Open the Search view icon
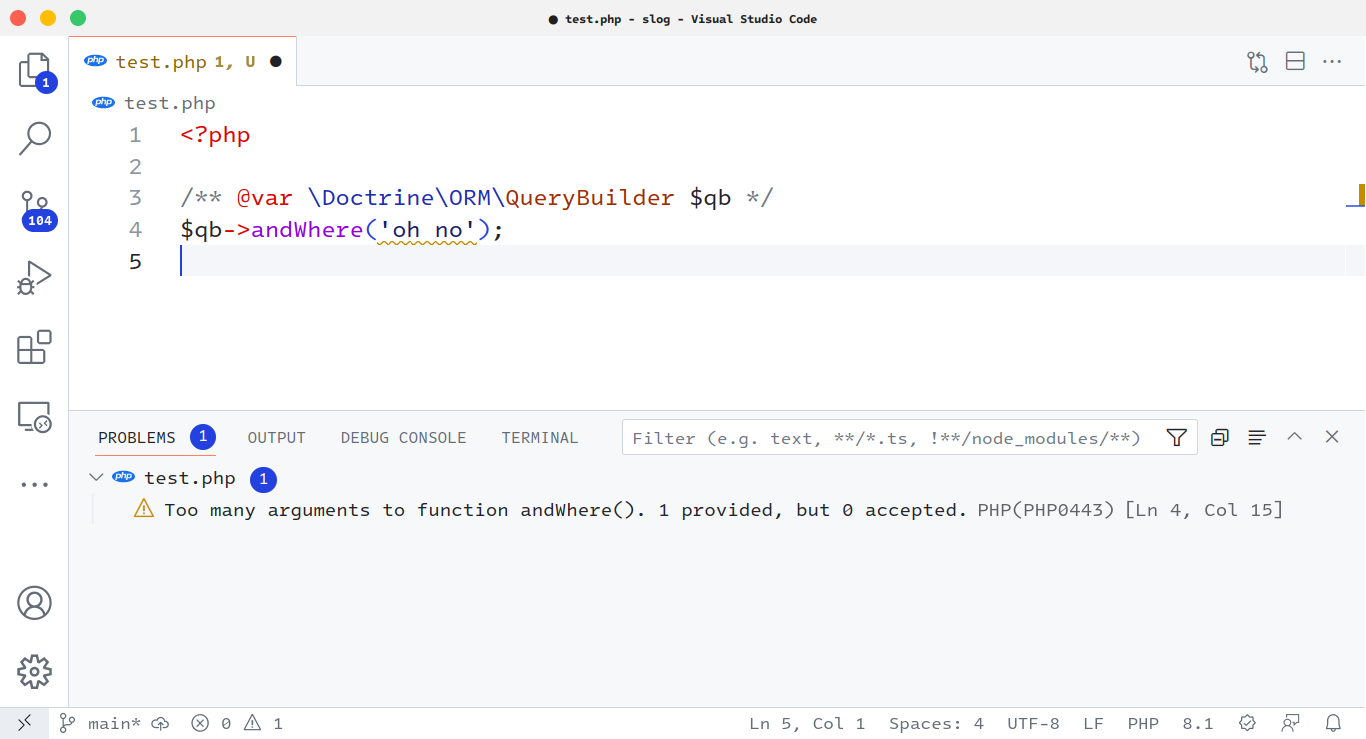The height and width of the screenshot is (739, 1366). (x=34, y=139)
